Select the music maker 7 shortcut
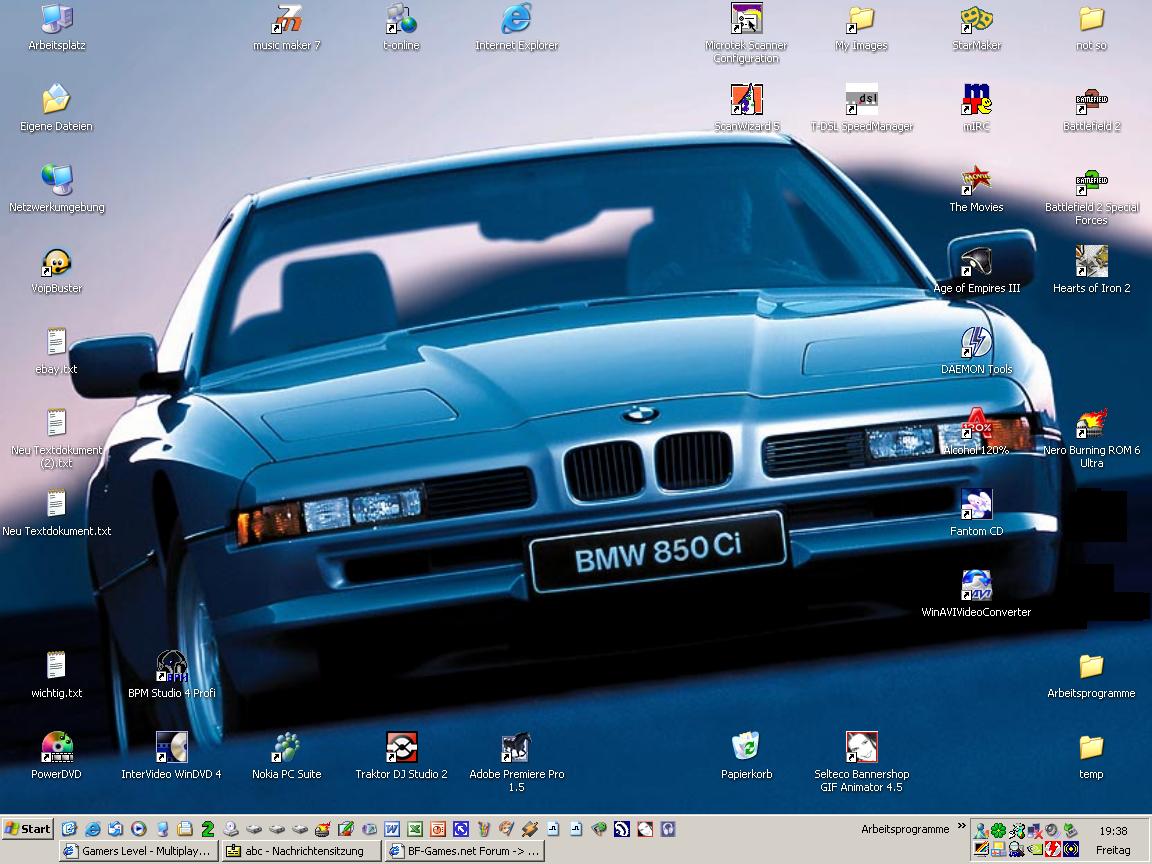This screenshot has width=1152, height=864. (x=286, y=21)
